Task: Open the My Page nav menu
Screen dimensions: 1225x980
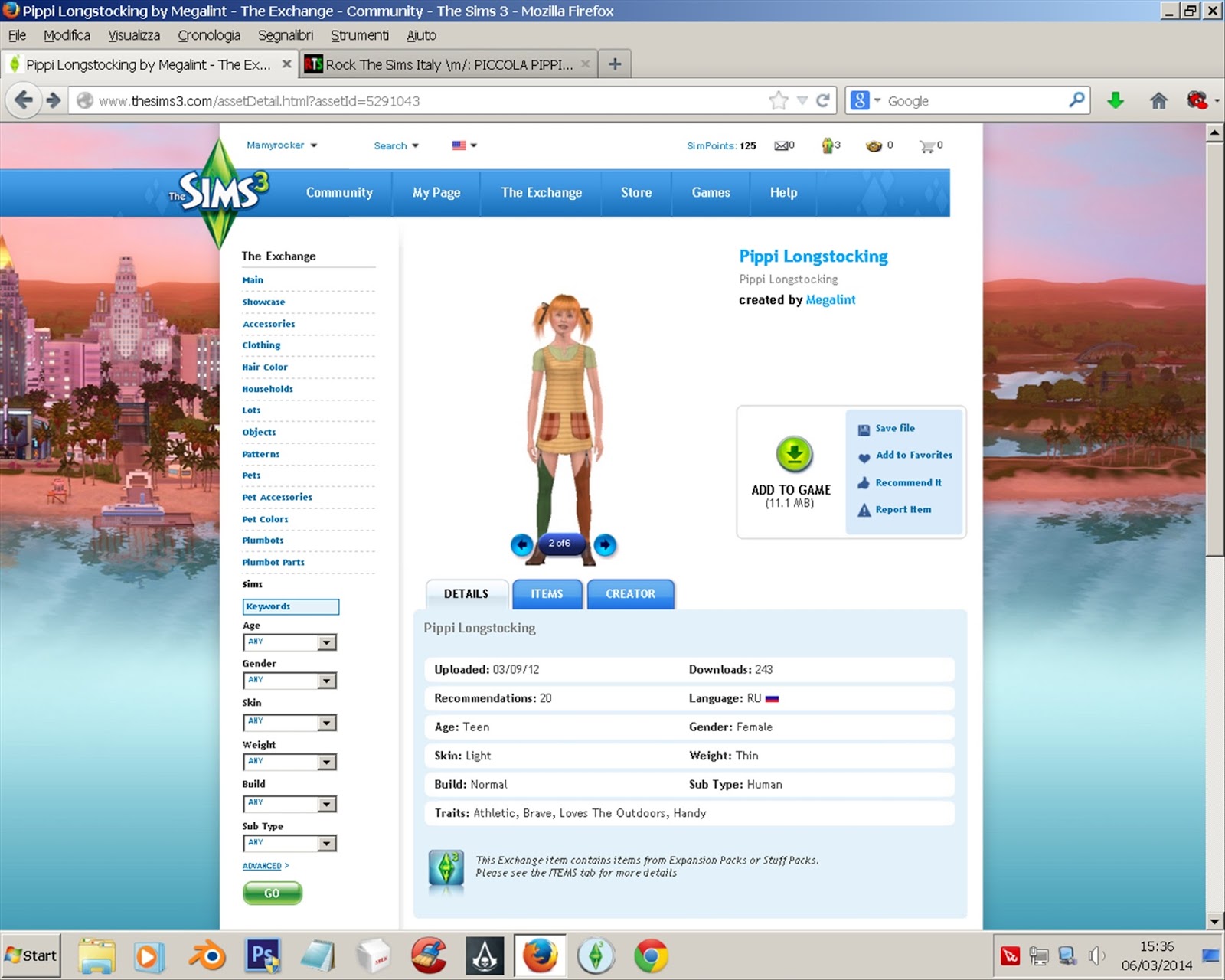Action: tap(436, 193)
